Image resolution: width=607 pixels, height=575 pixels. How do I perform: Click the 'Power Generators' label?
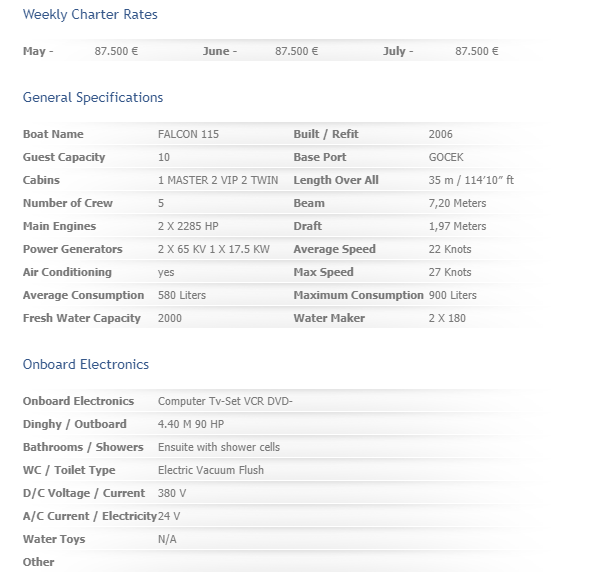(x=72, y=249)
